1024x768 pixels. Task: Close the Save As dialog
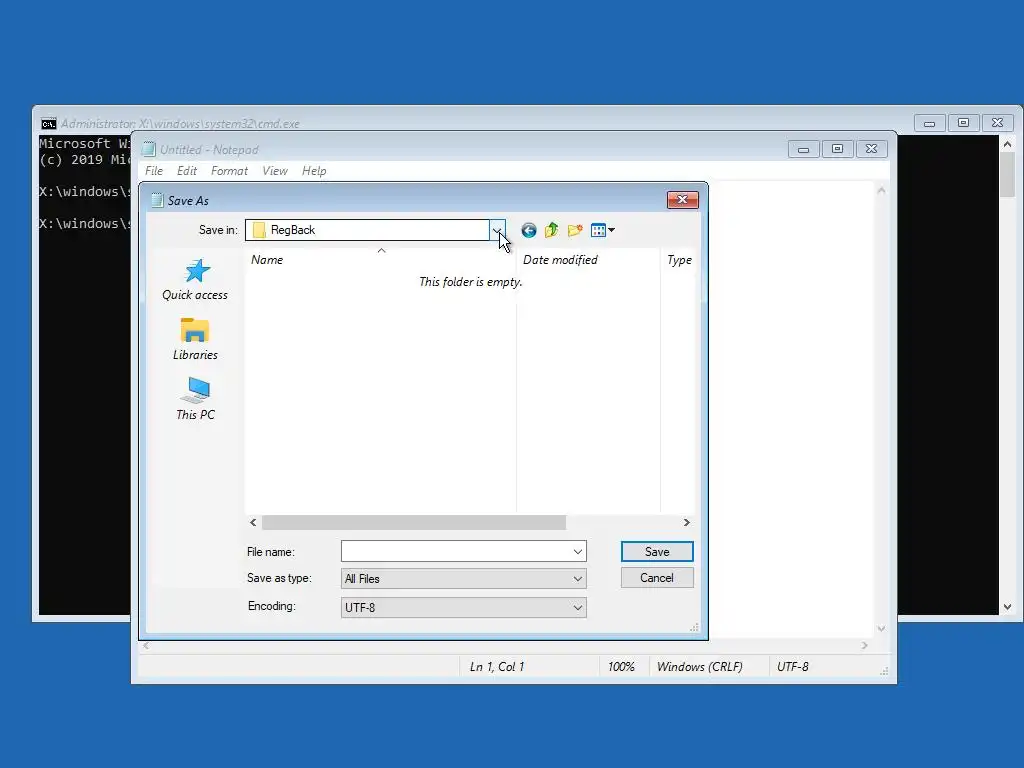[x=682, y=200]
